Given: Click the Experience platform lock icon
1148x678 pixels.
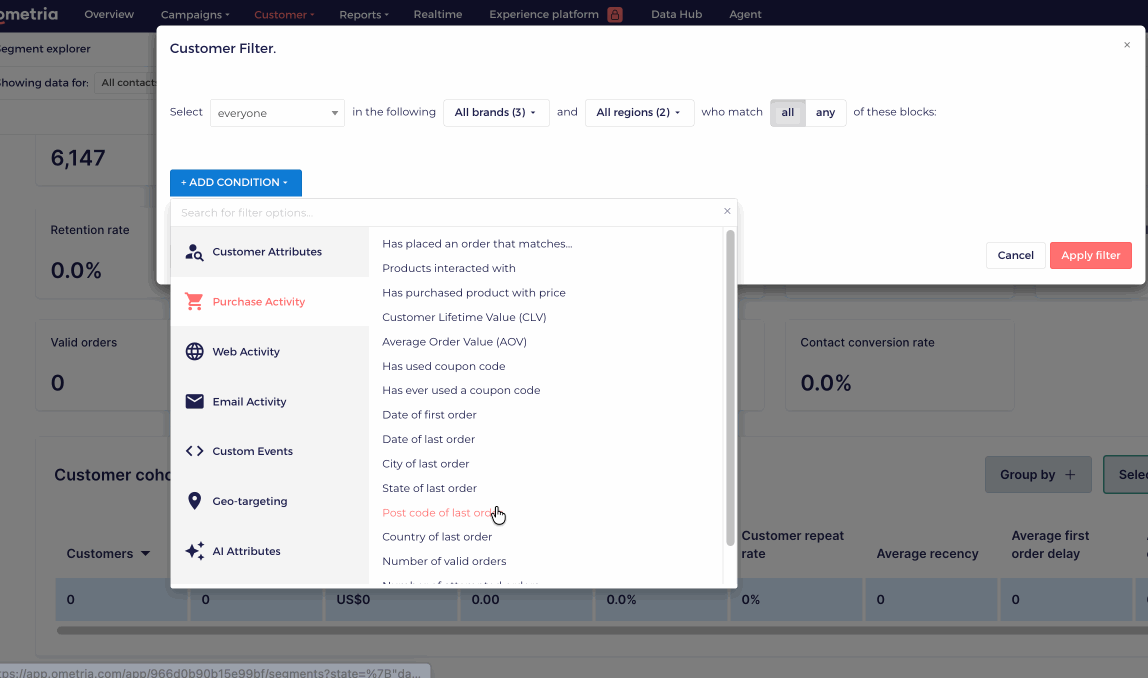Looking at the screenshot, I should coord(615,15).
